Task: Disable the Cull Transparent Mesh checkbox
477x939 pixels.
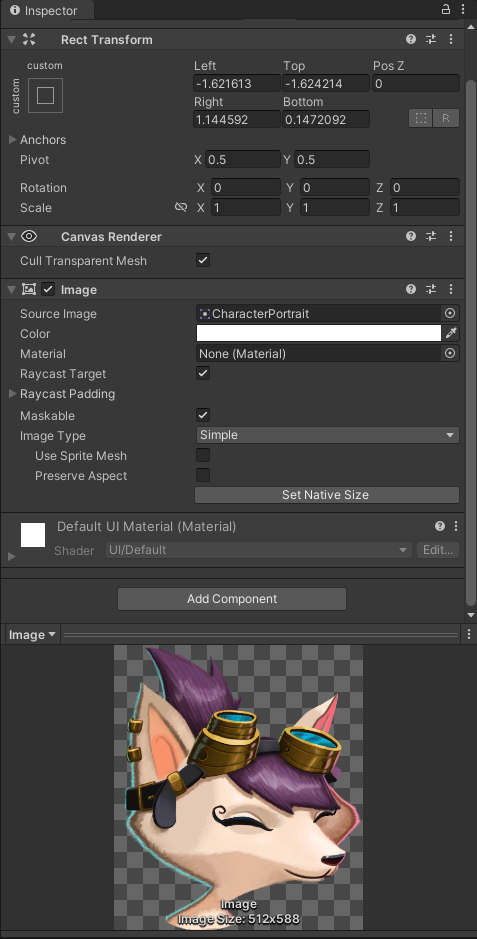Action: pyautogui.click(x=203, y=261)
